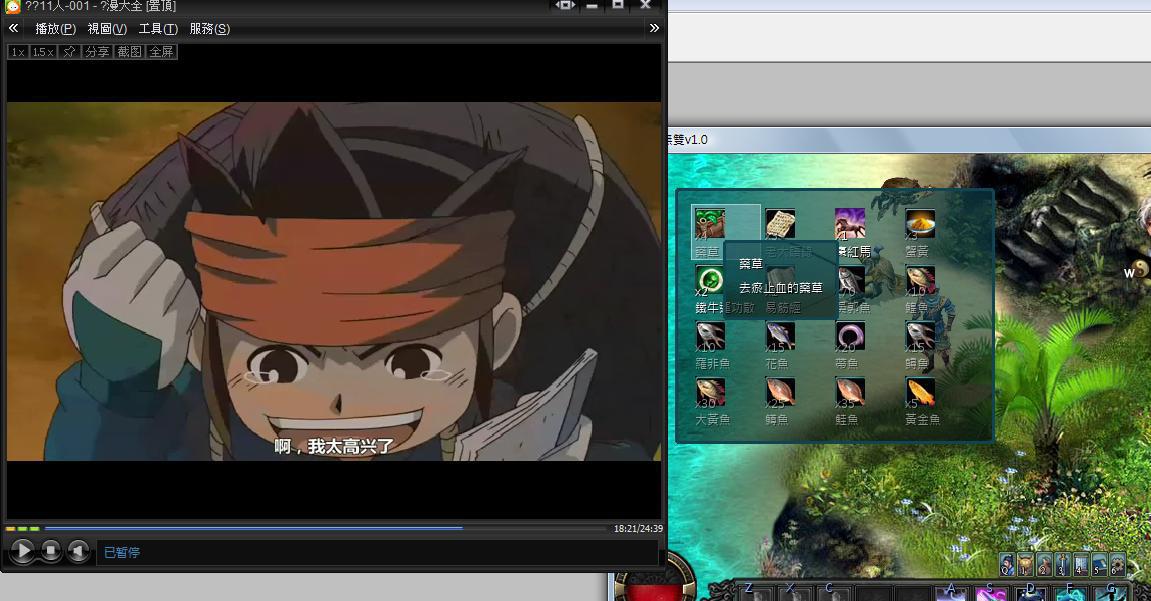1151x601 pixels.
Task: Set video size to 1x
Action: [x=18, y=52]
